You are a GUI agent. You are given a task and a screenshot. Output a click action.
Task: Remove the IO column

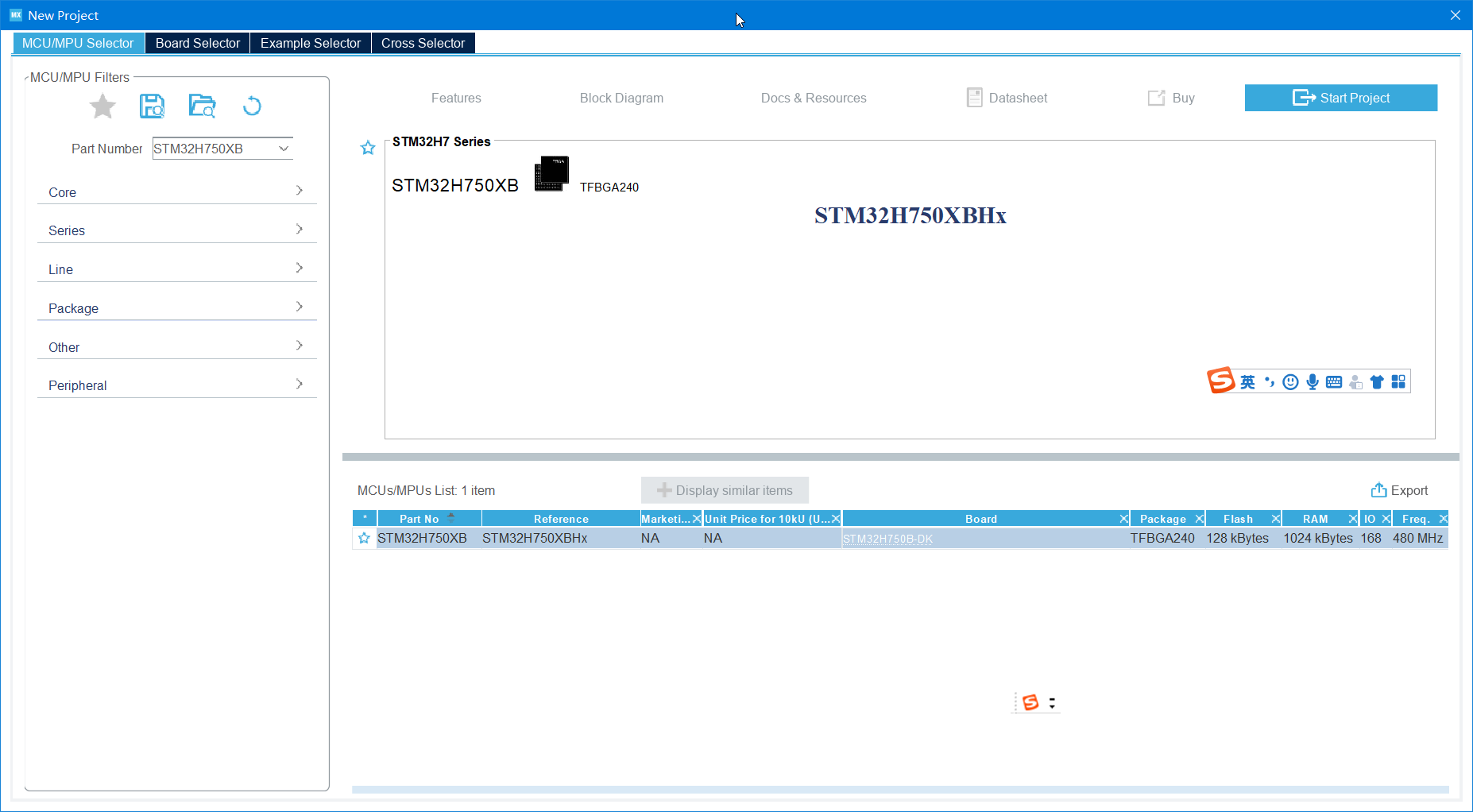click(x=1386, y=519)
